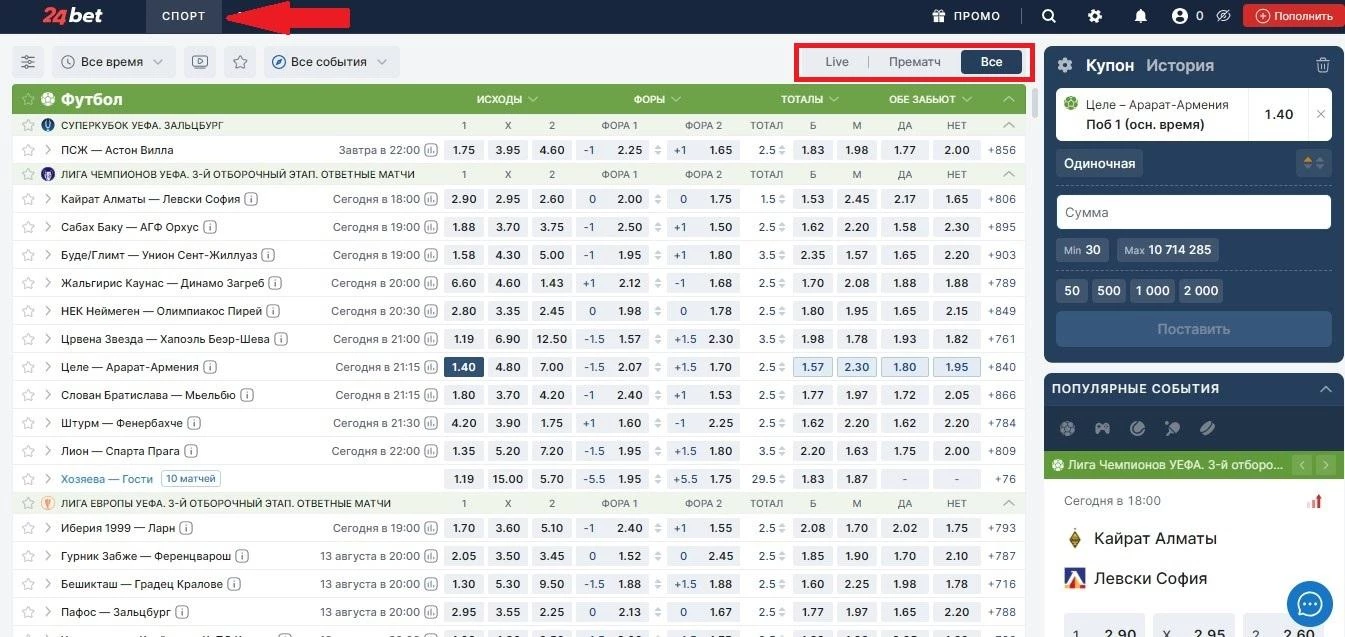Viewport: 1345px width, 637px height.
Task: Open ФОРЫ market dropdown
Action: 656,99
